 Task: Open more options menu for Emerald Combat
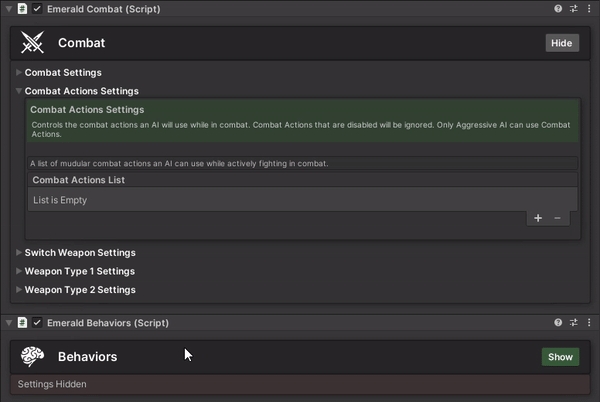tap(588, 8)
